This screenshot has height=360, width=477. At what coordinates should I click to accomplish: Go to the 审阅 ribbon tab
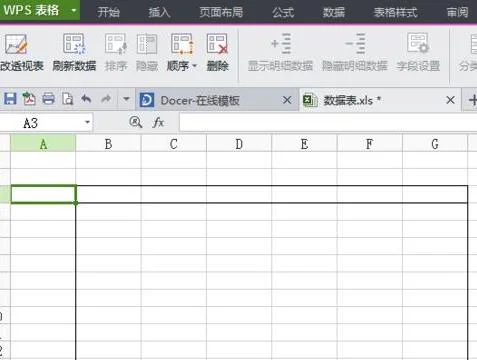click(x=457, y=12)
